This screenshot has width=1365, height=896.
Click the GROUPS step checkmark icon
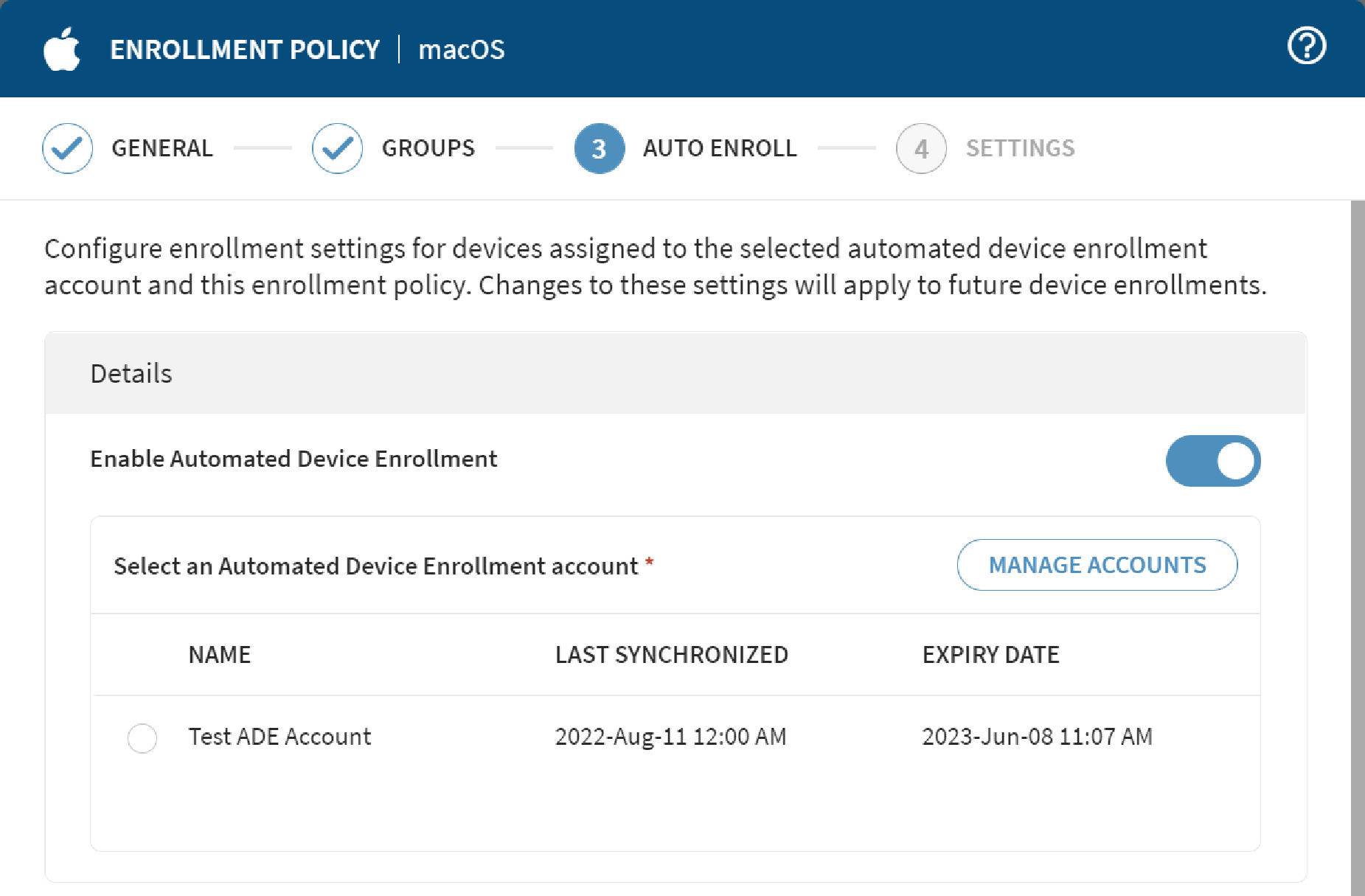point(337,148)
